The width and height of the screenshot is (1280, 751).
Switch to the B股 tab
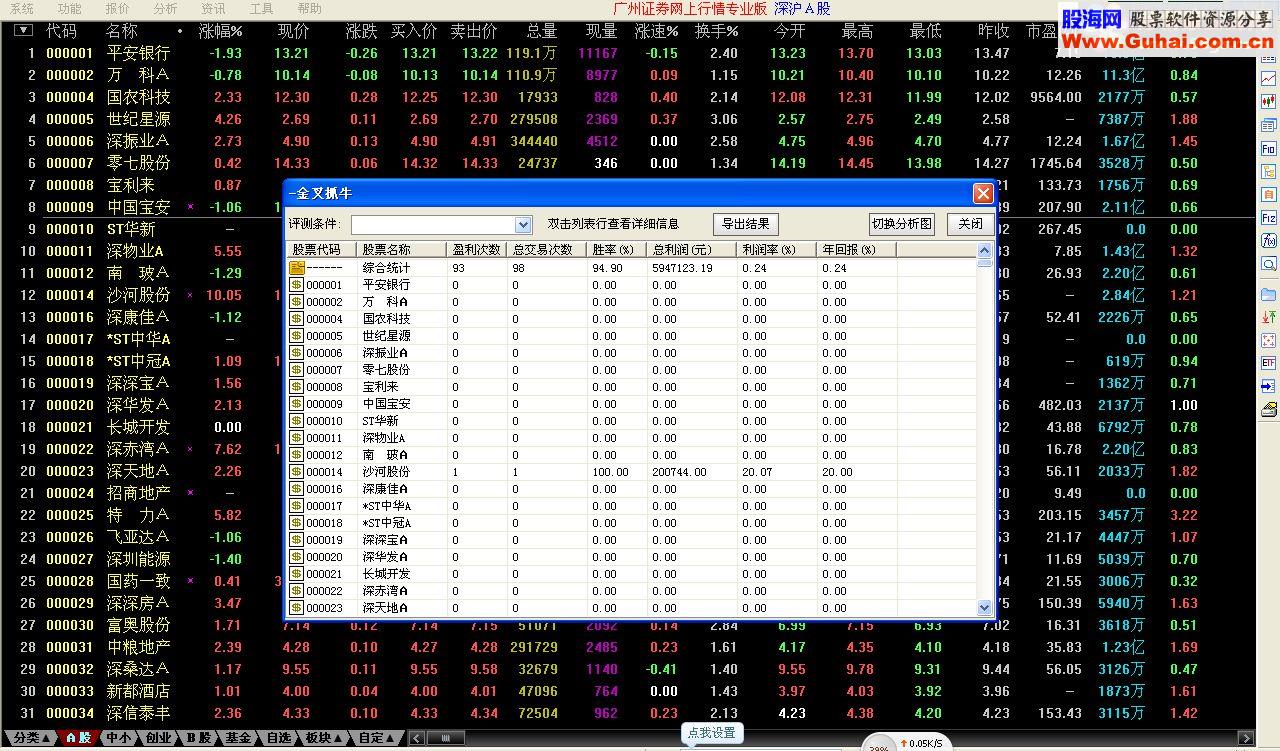point(198,738)
